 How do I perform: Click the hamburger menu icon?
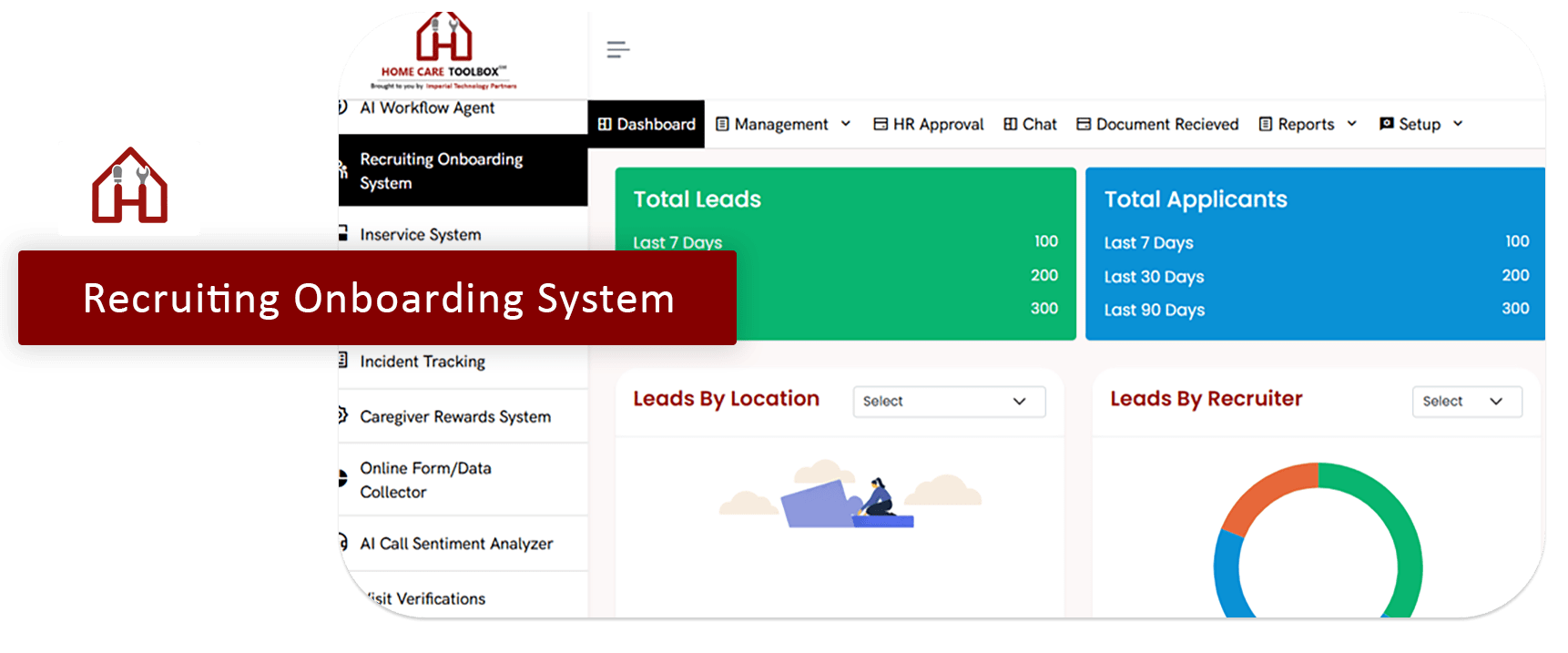click(x=618, y=50)
